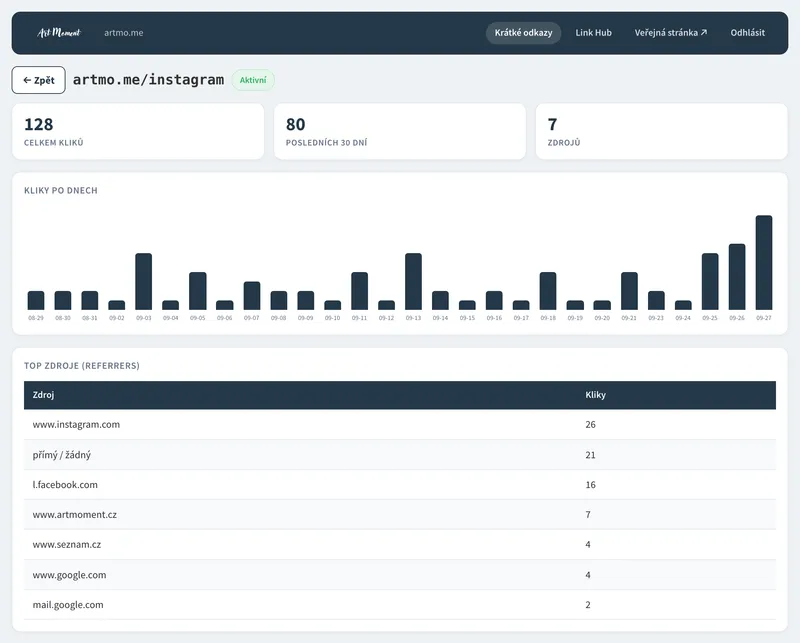This screenshot has height=643, width=800.
Task: Click the chart bar for 09-25
Action: (710, 282)
